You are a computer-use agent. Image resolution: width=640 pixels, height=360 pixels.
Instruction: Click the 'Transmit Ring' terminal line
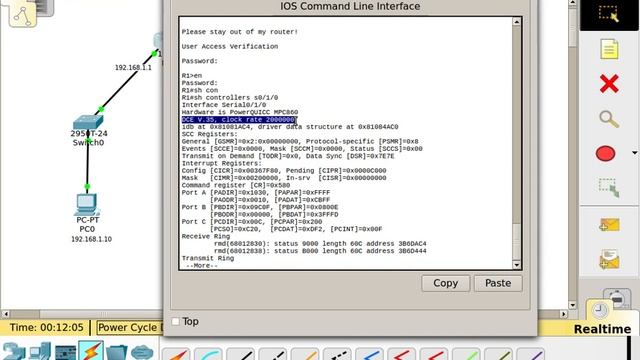(x=208, y=258)
